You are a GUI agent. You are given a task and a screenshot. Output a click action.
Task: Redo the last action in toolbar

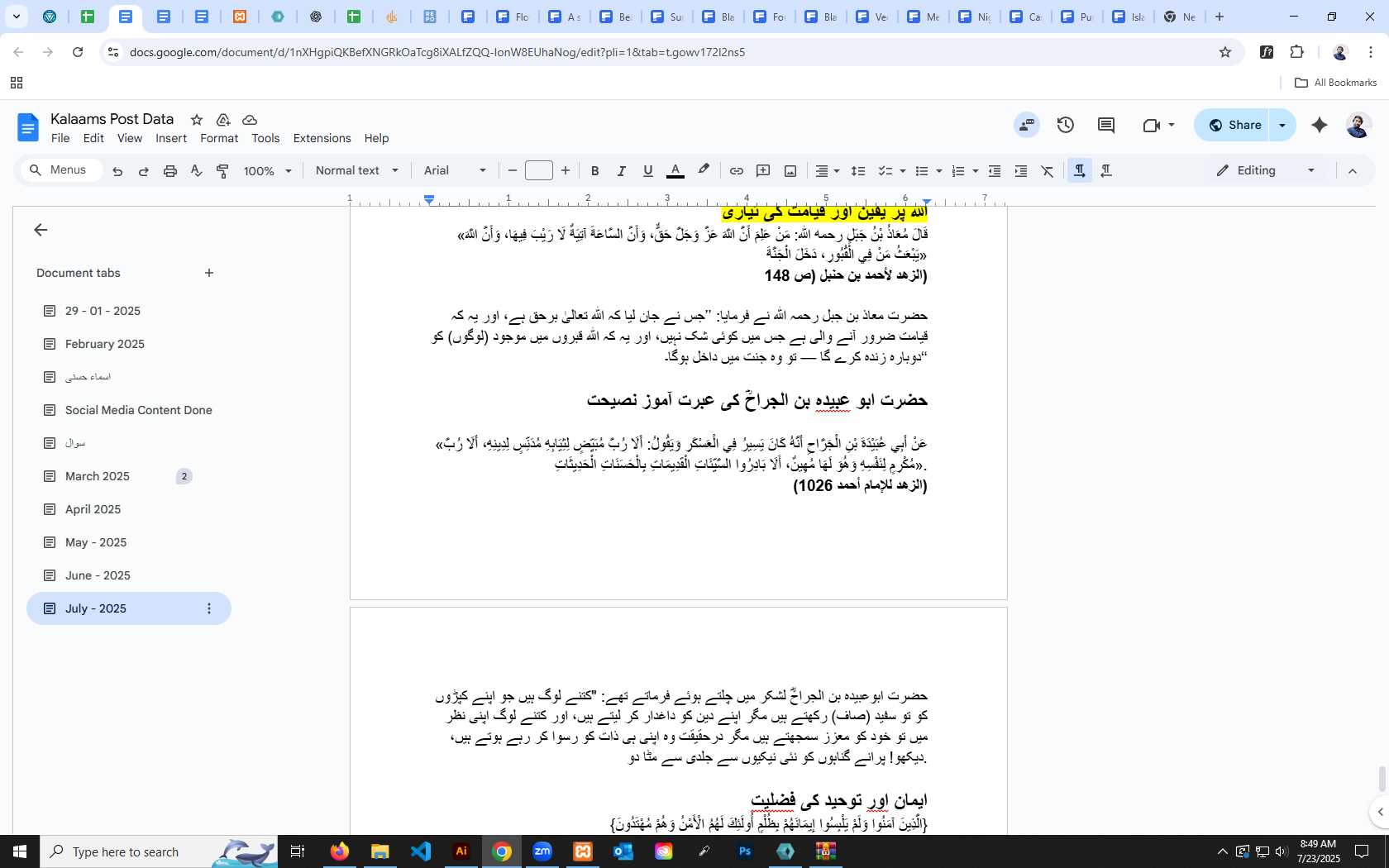pos(143,171)
